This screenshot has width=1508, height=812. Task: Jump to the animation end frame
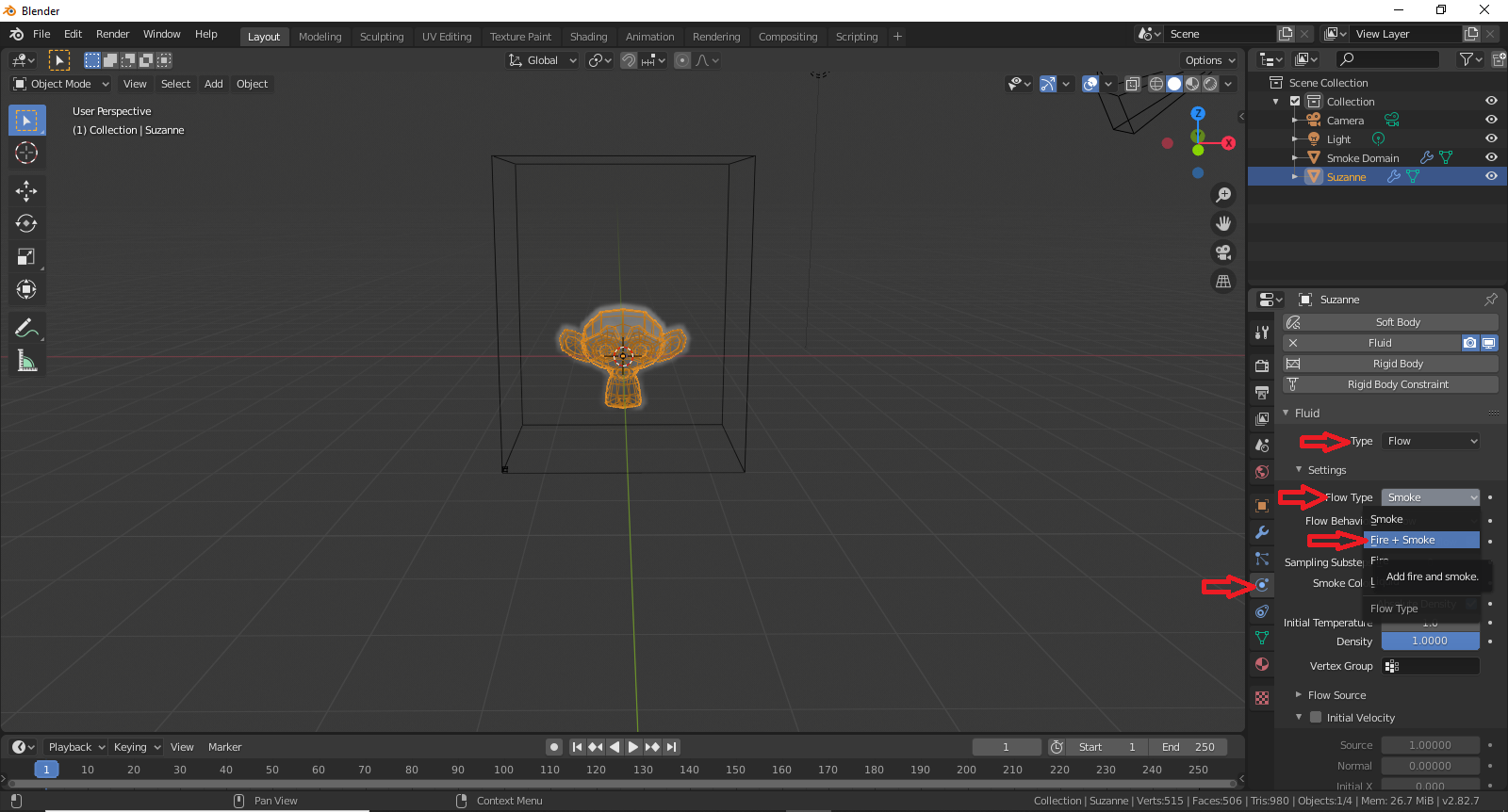click(x=671, y=747)
